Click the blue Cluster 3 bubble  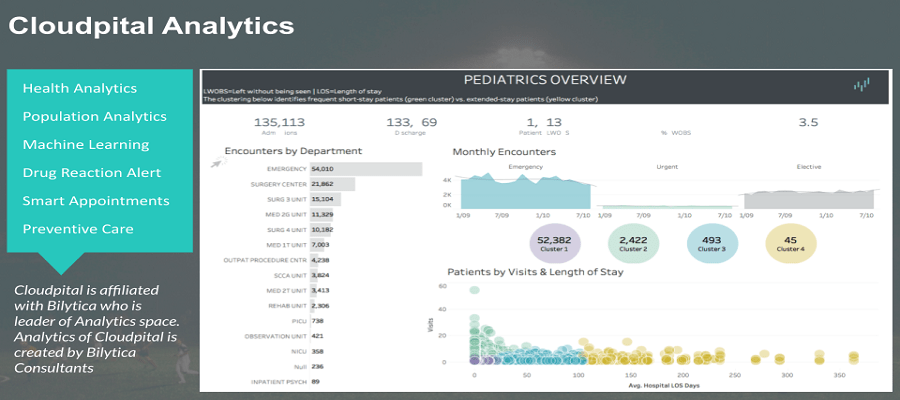714,244
